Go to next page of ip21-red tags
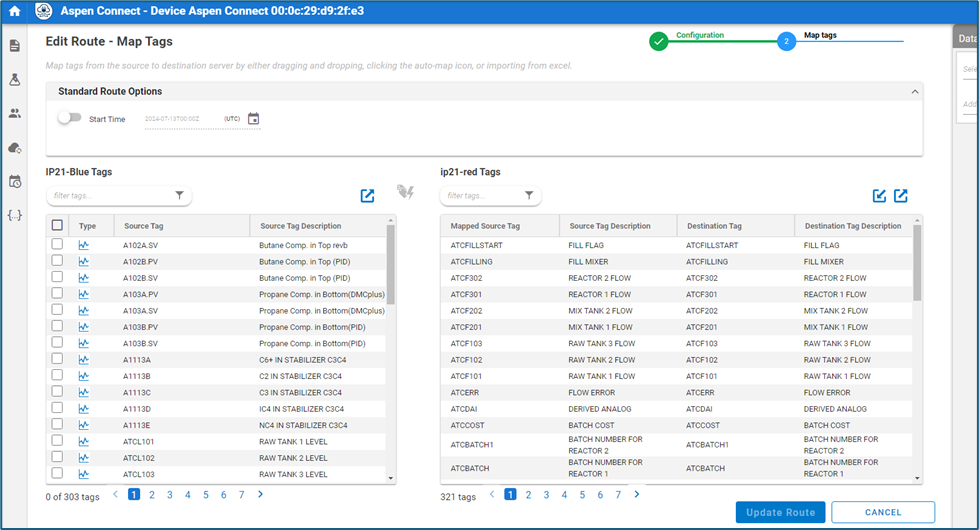 coord(637,494)
